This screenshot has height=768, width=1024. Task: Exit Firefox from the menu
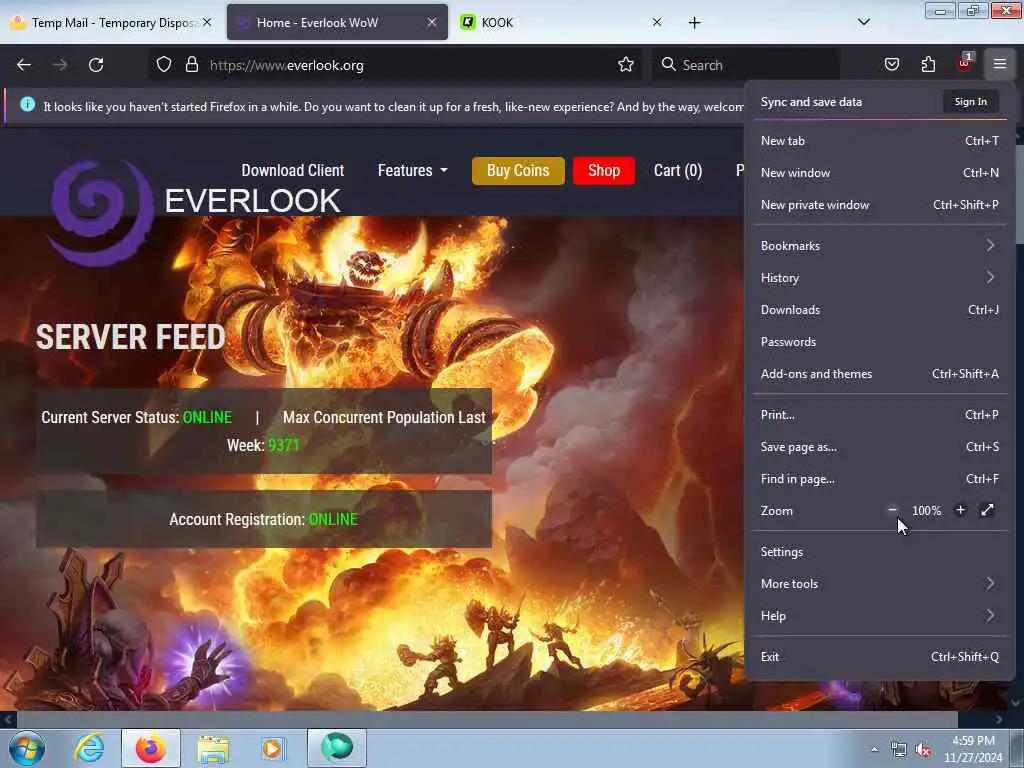click(880, 657)
